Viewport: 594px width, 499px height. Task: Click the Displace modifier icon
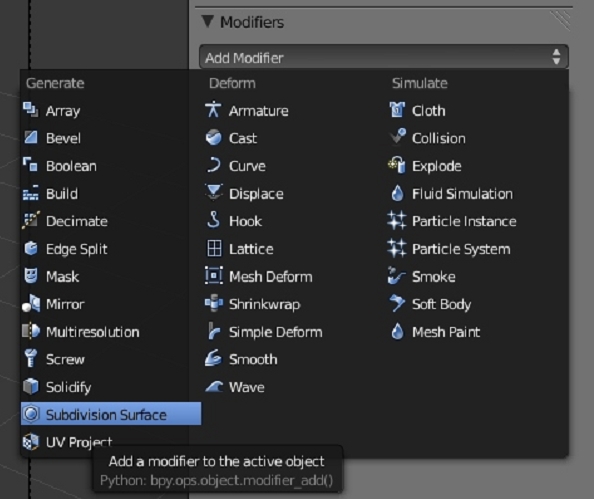(x=213, y=193)
